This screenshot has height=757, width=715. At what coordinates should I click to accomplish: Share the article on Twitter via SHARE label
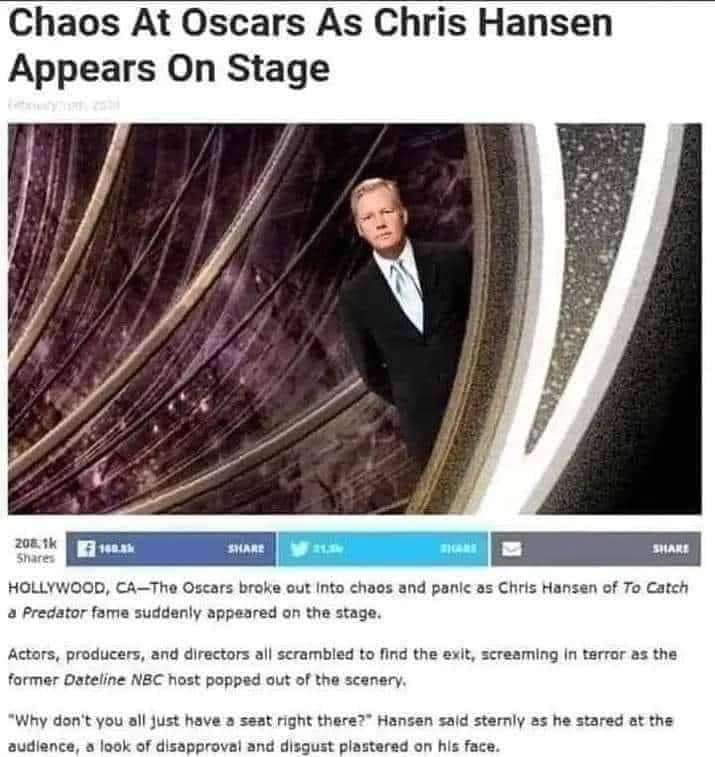point(458,549)
